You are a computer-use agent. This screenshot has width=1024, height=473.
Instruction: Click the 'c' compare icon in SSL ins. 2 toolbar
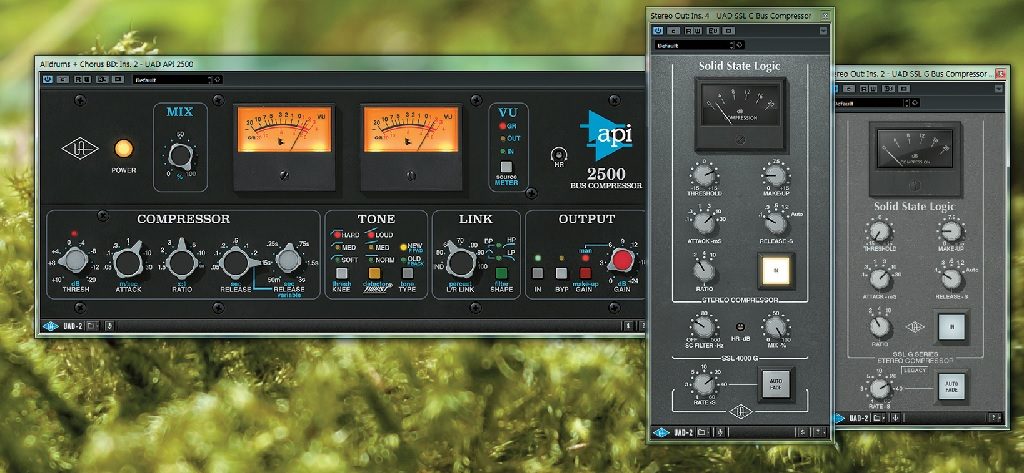click(849, 89)
